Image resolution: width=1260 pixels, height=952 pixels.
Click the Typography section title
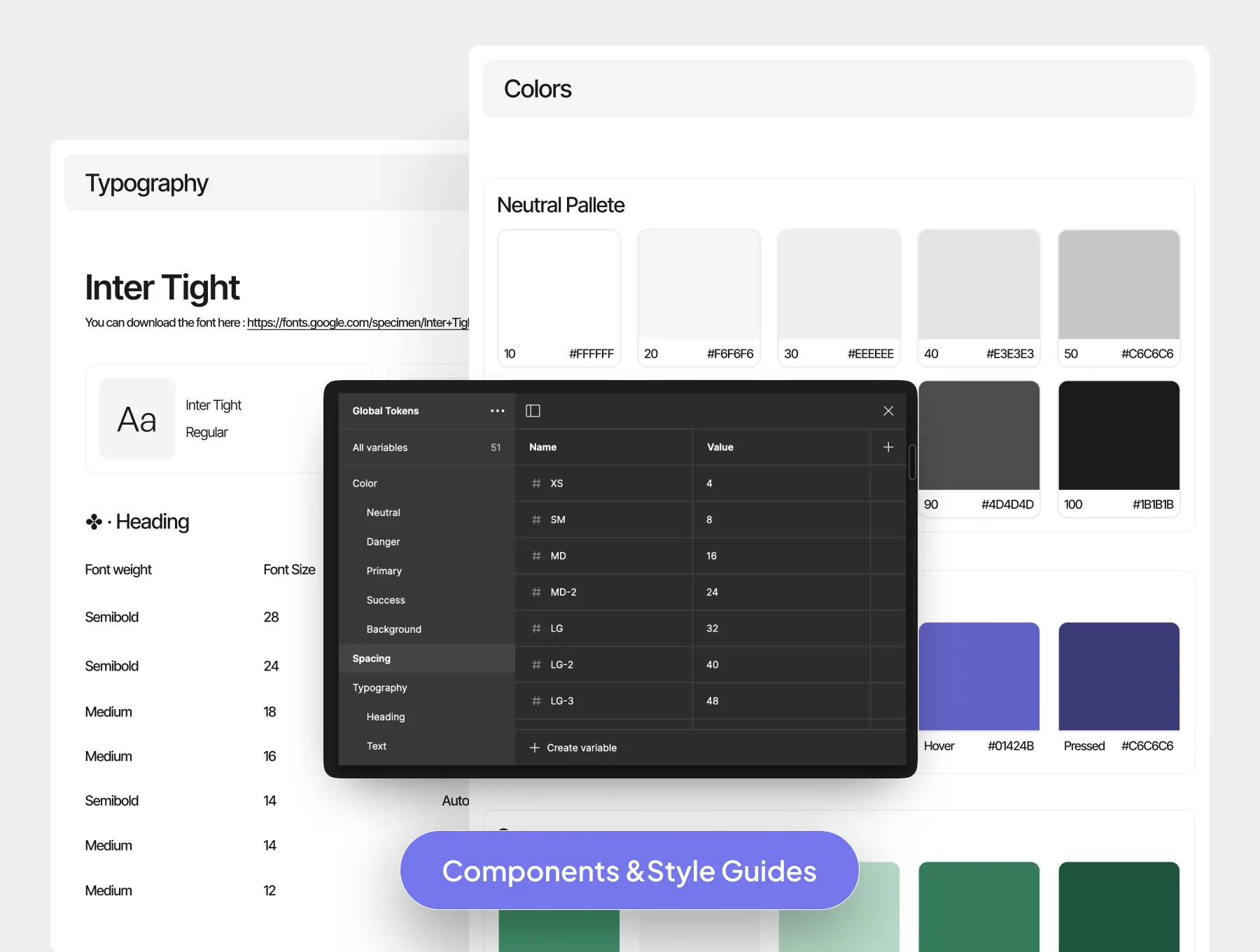point(147,183)
